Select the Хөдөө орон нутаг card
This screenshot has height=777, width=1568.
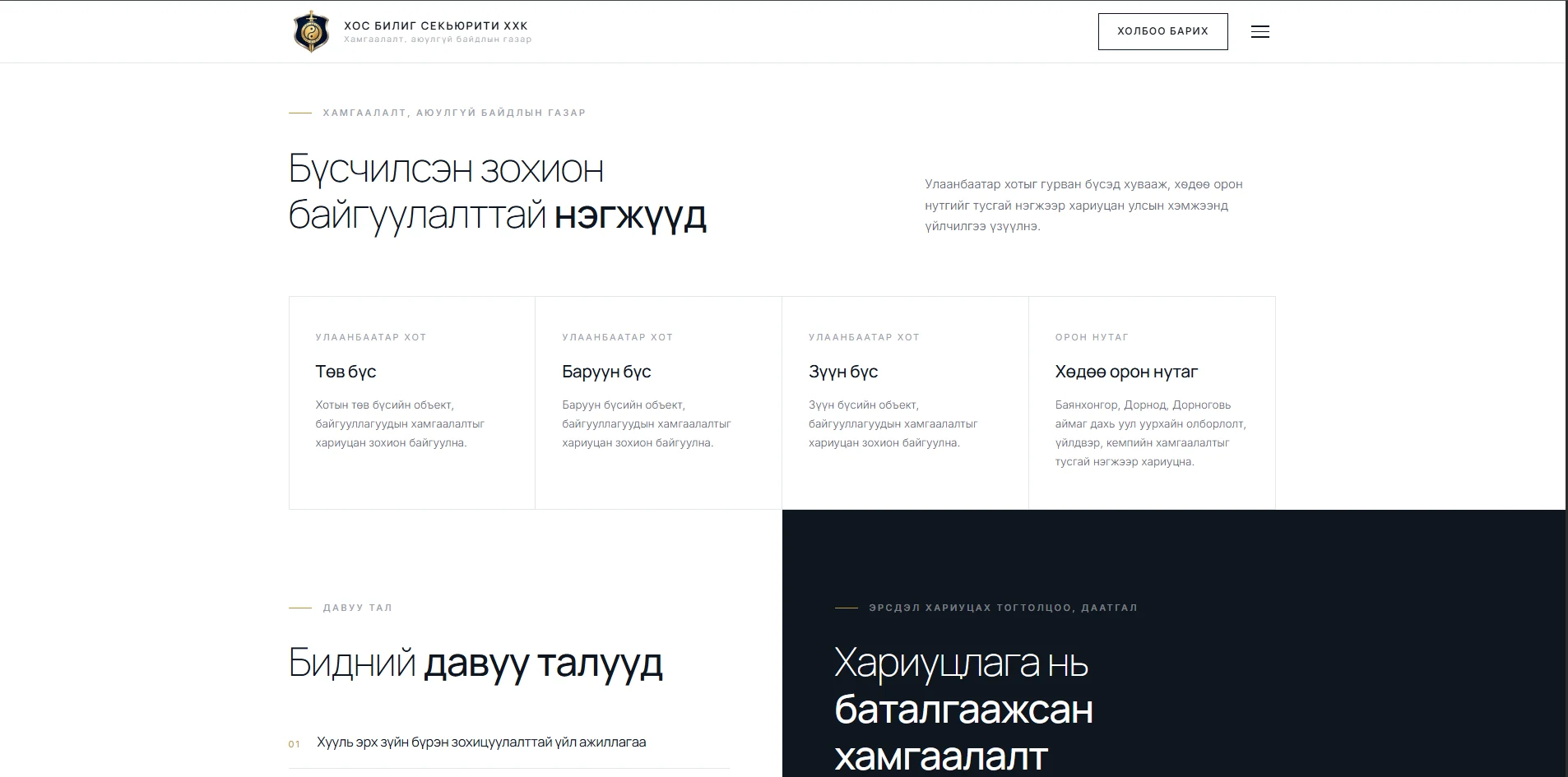[1152, 403]
